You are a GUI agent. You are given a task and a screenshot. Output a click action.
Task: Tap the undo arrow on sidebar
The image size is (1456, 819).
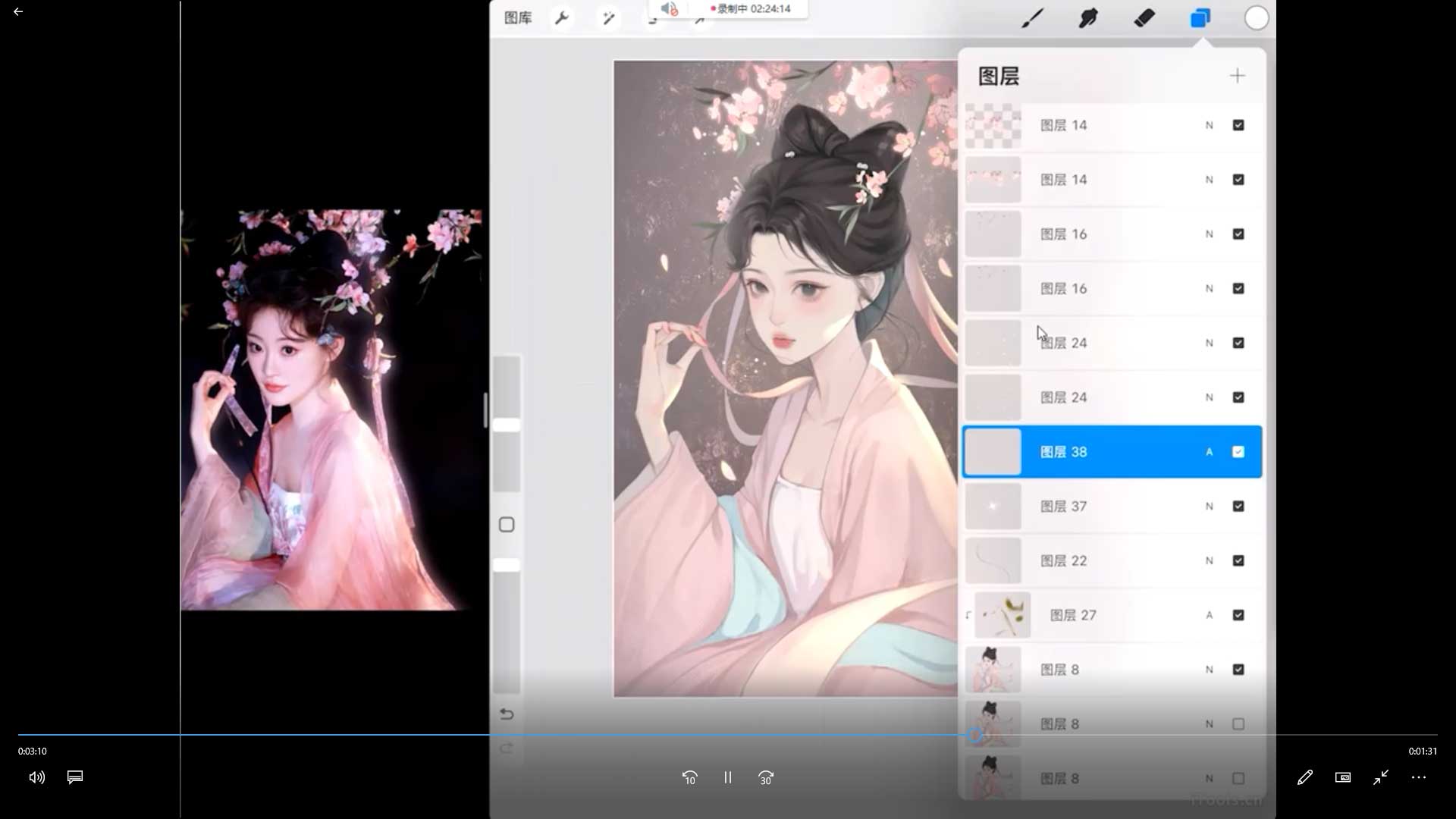pyautogui.click(x=507, y=714)
